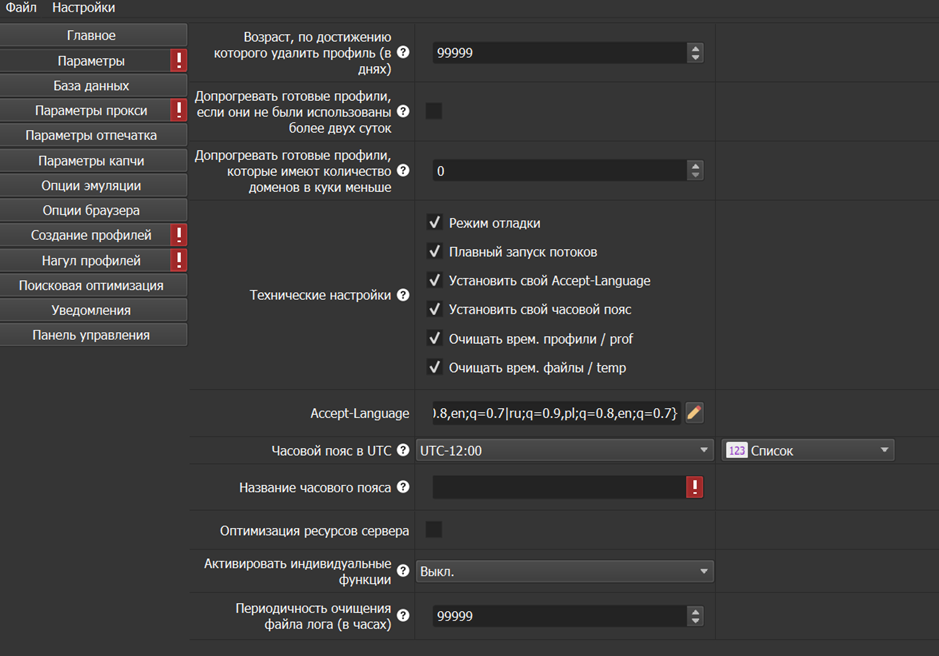Open the Файл menu
Viewport: 939px width, 656px height.
[21, 8]
